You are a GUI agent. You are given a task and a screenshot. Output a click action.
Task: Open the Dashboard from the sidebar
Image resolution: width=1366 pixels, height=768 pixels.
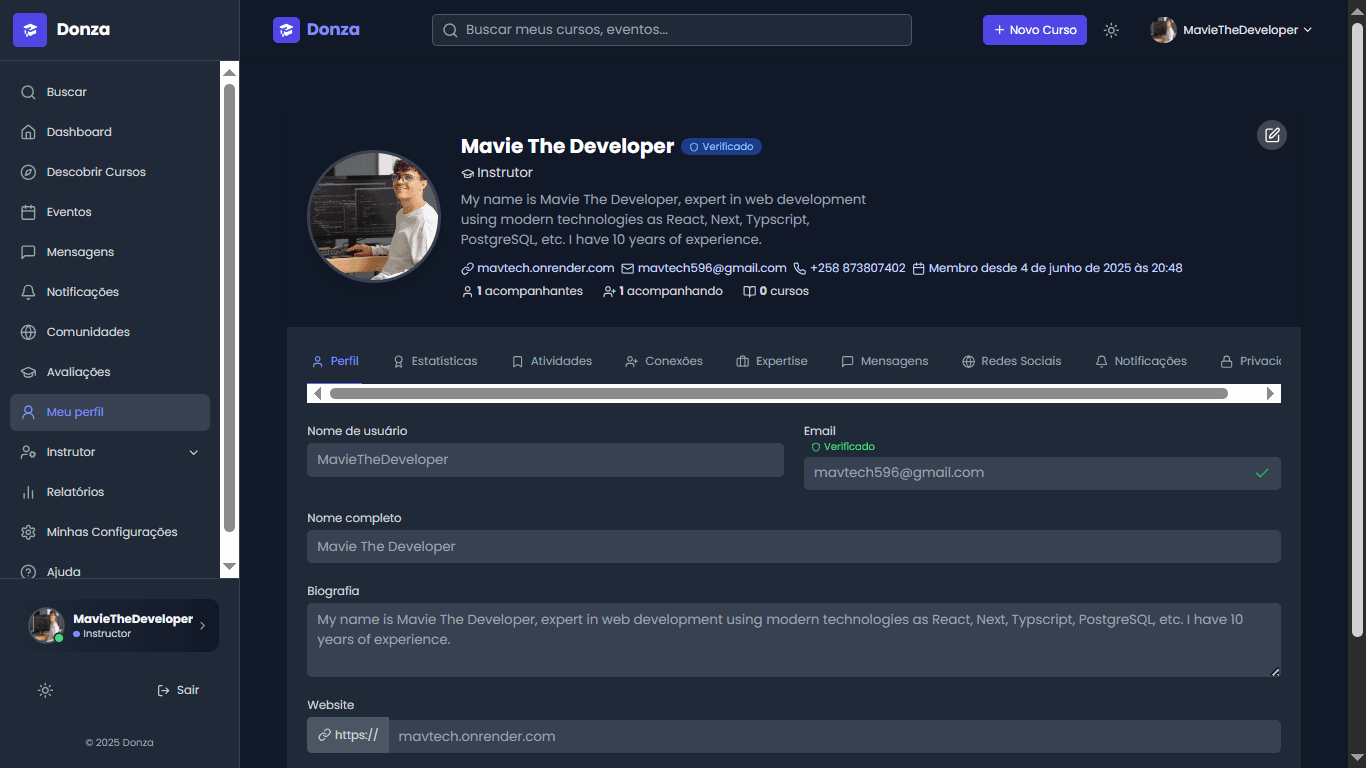pyautogui.click(x=79, y=131)
